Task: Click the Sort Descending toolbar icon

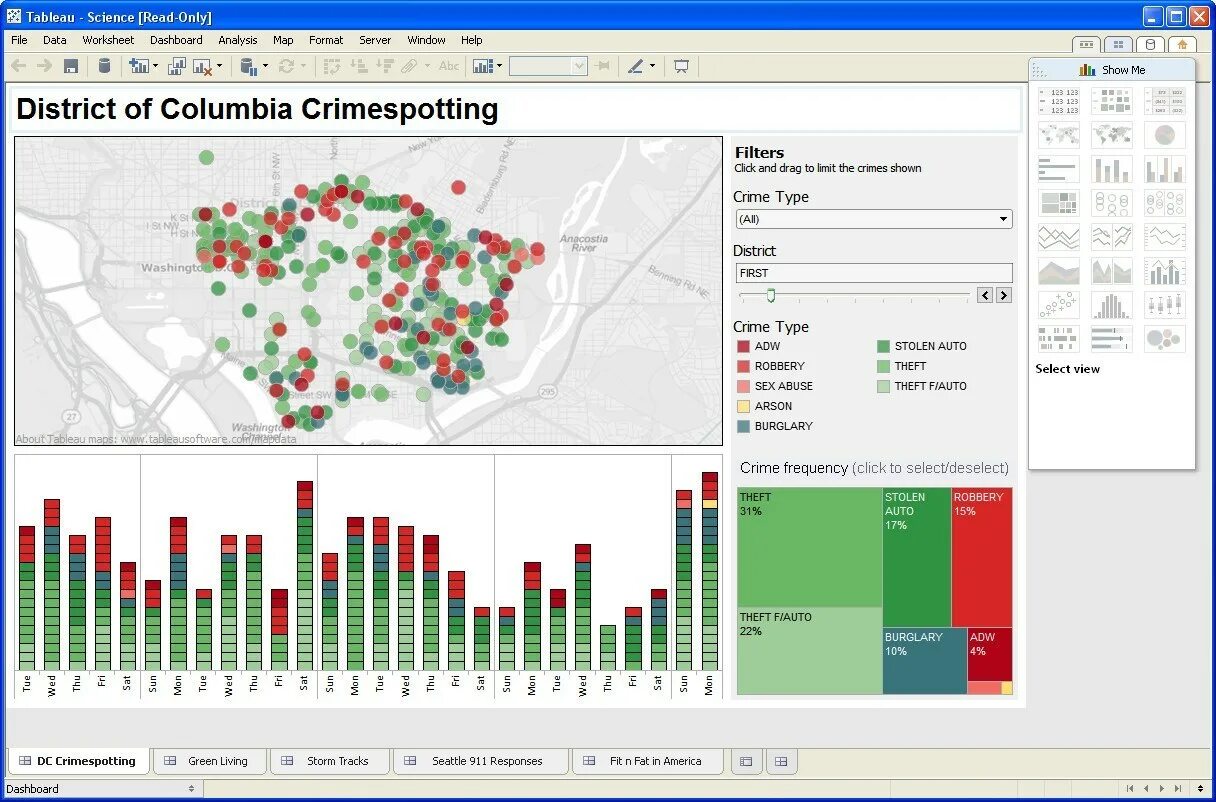Action: [x=385, y=66]
